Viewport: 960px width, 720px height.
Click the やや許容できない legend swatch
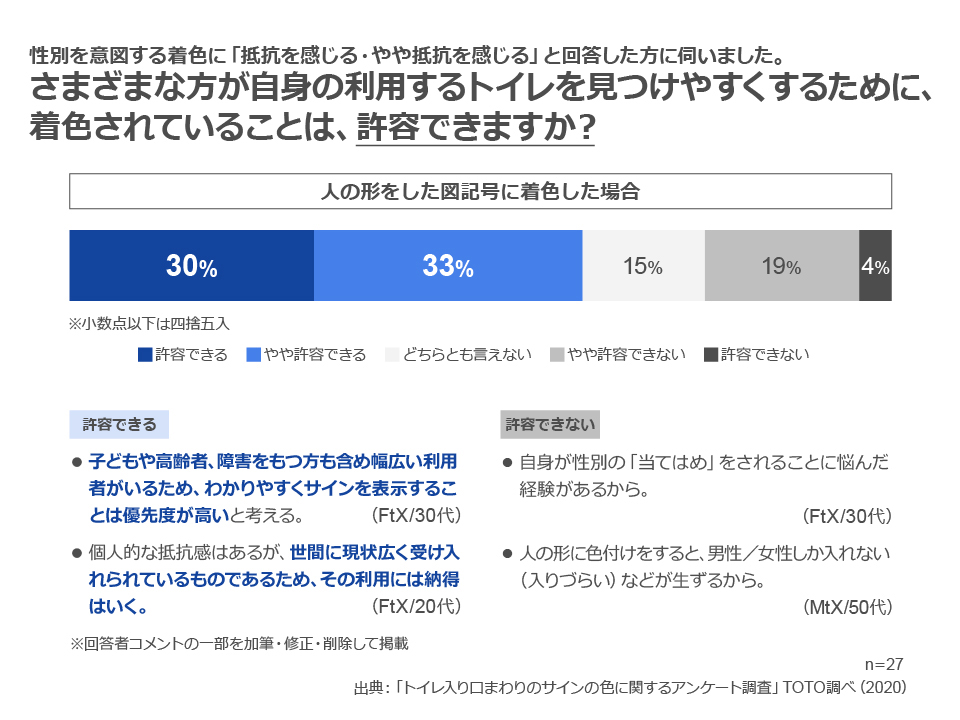coord(557,354)
